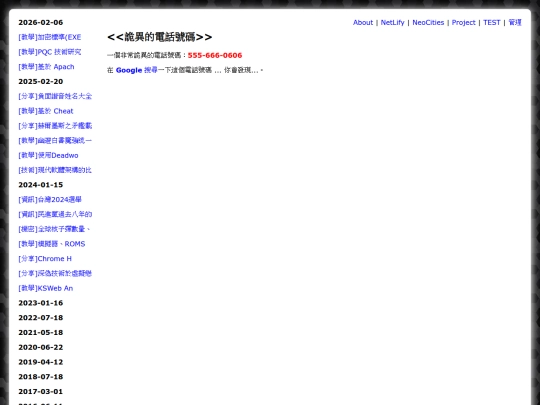Open the [教學]KSWeb An post
The image size is (540, 405).
click(x=45, y=288)
